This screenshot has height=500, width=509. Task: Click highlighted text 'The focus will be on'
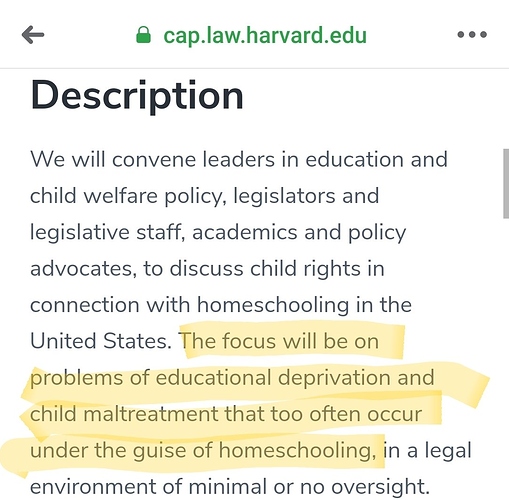tap(280, 341)
